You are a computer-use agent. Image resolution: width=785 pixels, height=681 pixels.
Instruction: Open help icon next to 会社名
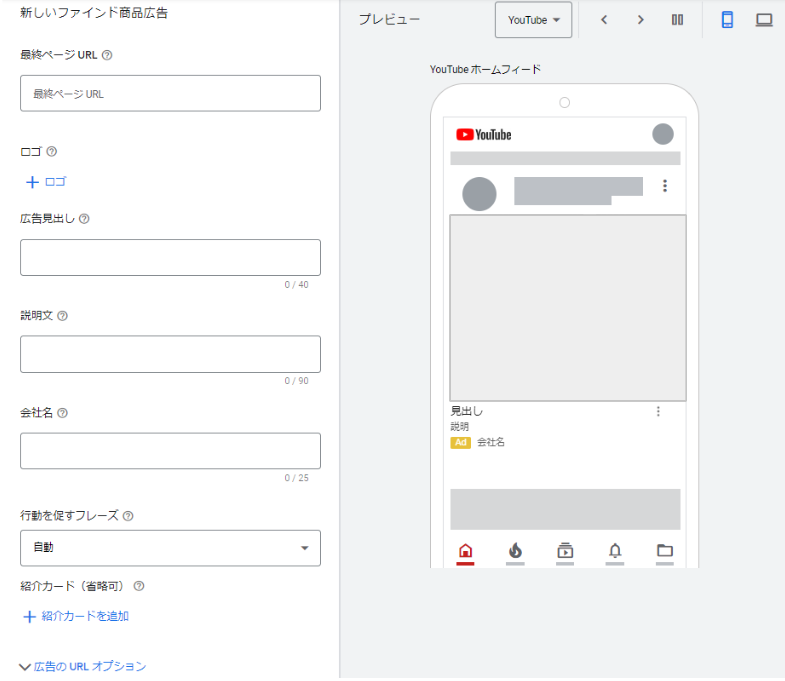[x=63, y=413]
